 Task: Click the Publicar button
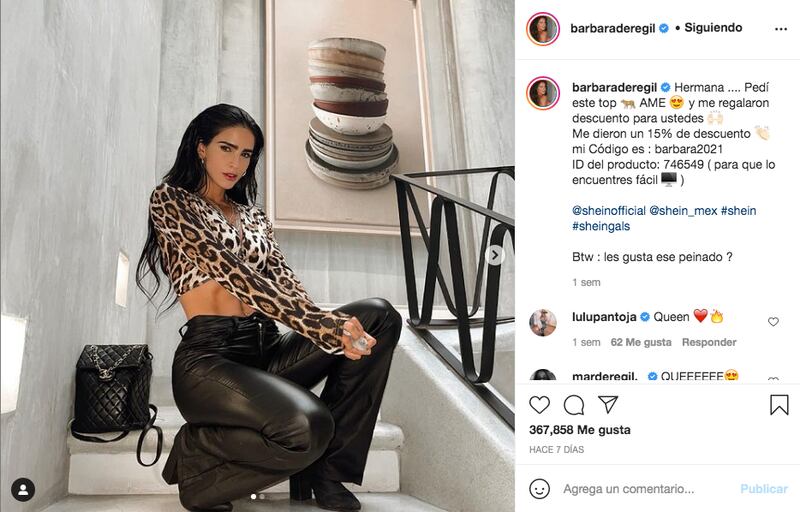764,489
